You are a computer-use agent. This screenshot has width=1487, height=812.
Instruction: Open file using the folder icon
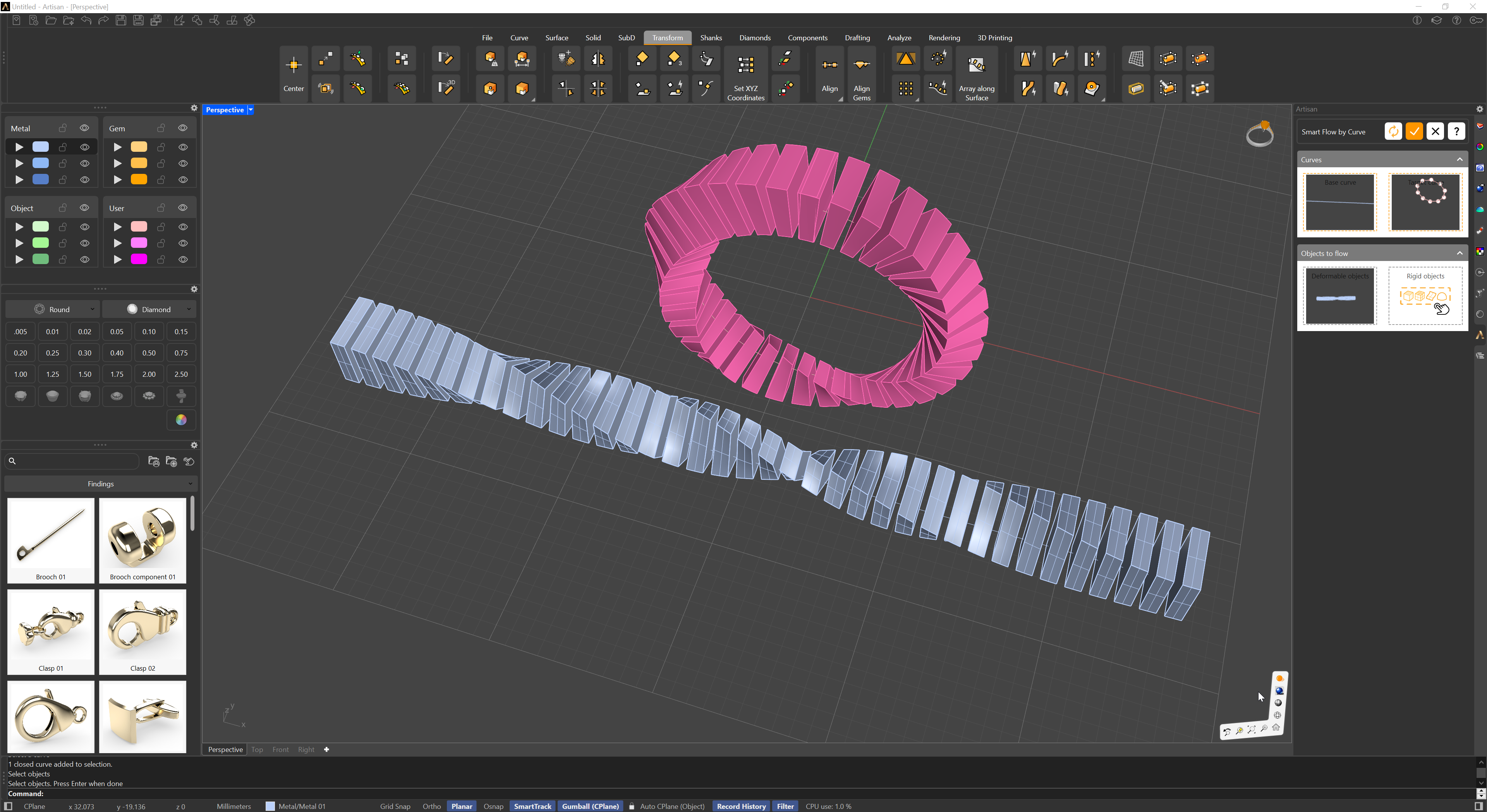click(51, 20)
